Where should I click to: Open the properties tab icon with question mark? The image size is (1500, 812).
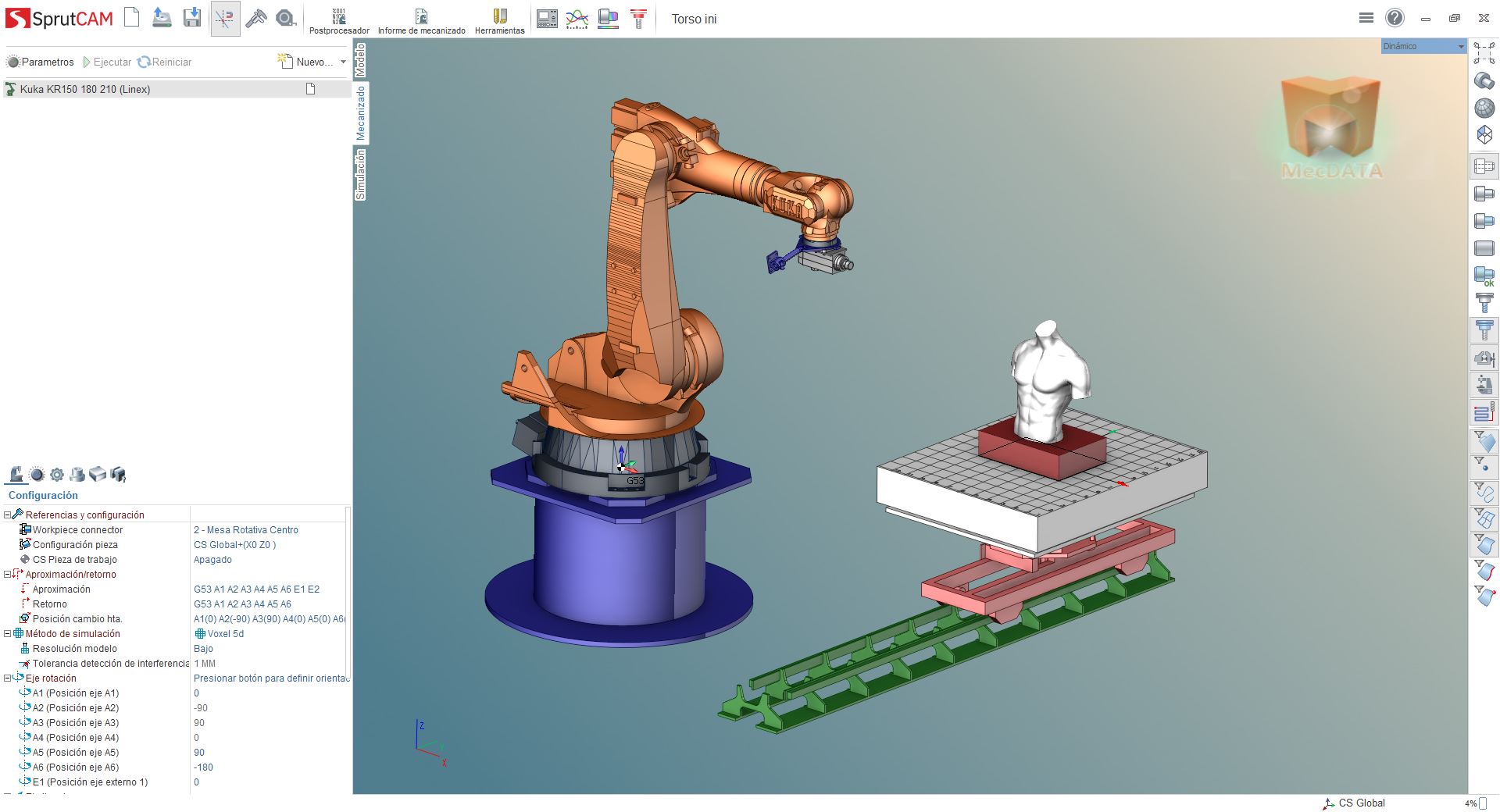click(118, 474)
